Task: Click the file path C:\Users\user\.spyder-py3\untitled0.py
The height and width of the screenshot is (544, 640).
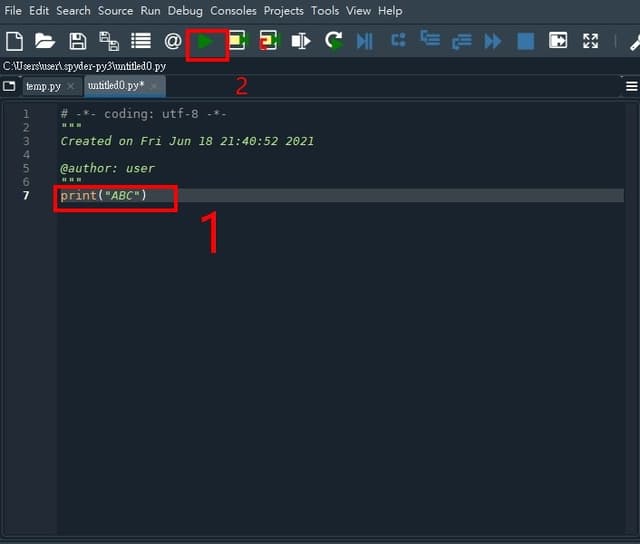Action: (84, 66)
